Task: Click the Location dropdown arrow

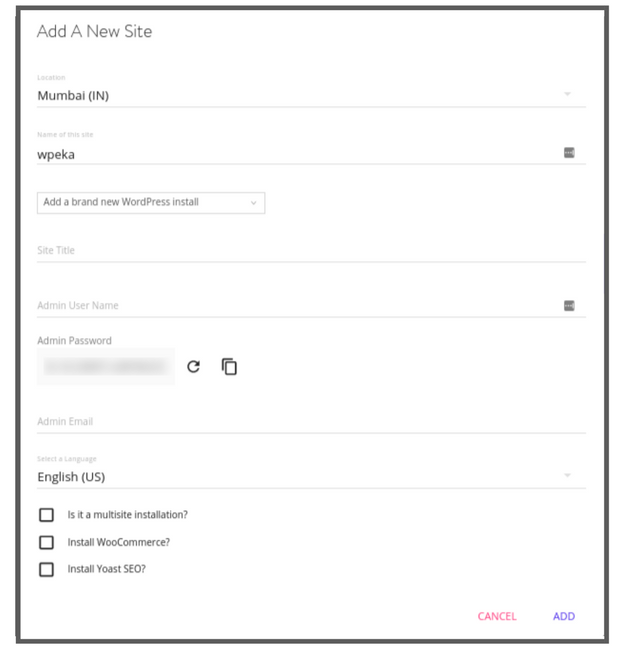Action: pyautogui.click(x=567, y=95)
